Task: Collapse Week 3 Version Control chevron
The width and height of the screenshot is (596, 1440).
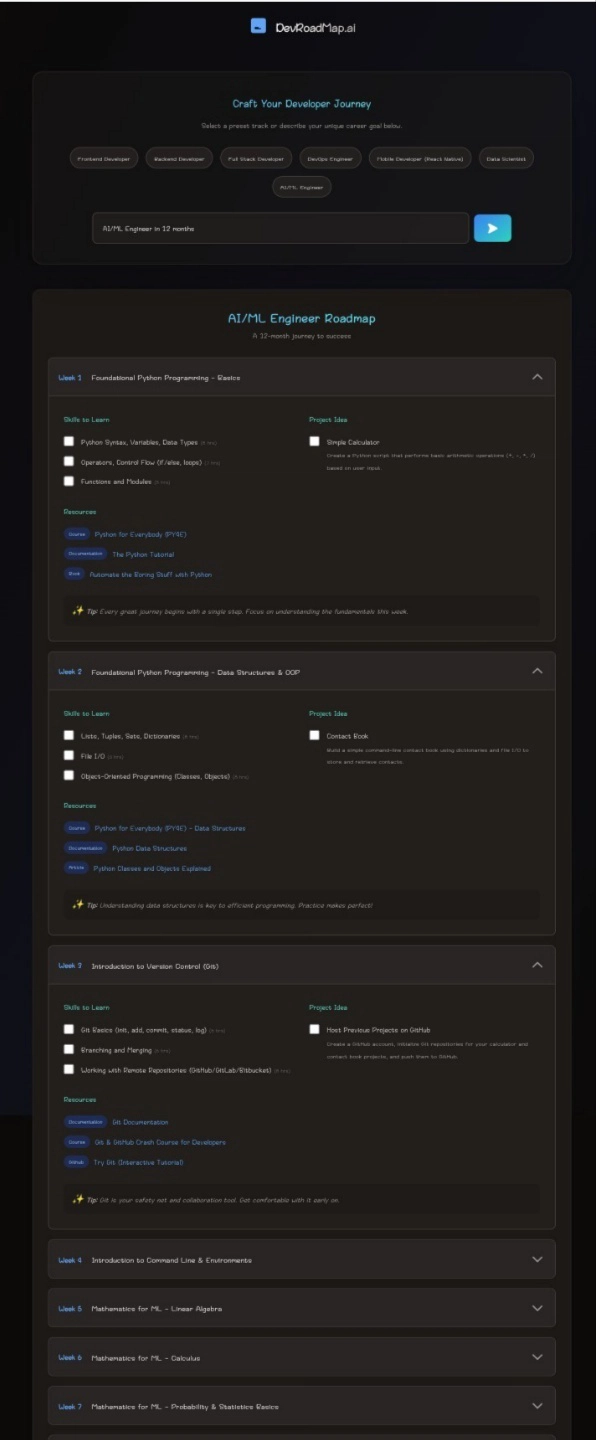Action: point(537,966)
